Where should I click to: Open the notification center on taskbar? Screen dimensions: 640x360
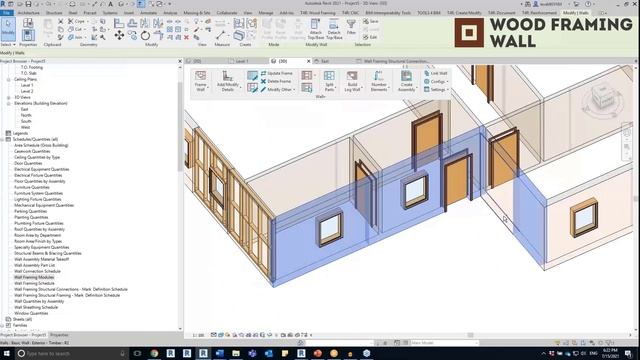click(629, 353)
